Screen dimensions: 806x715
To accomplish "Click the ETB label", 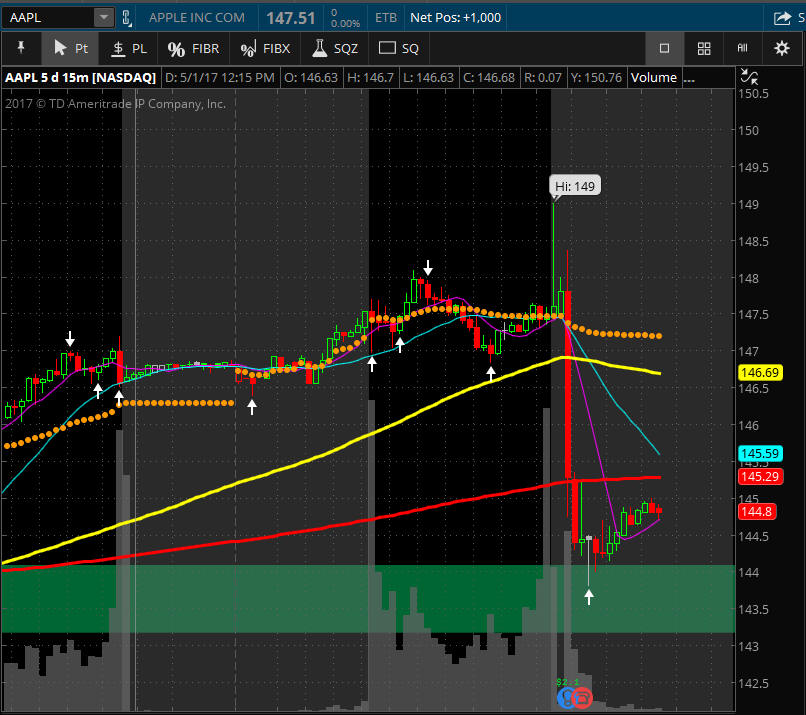I will (x=386, y=18).
